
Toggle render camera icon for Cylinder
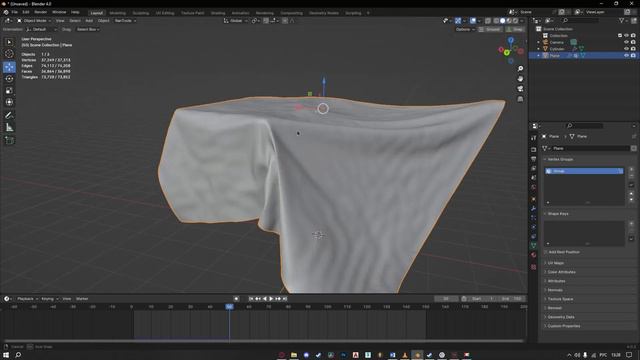[x=633, y=49]
